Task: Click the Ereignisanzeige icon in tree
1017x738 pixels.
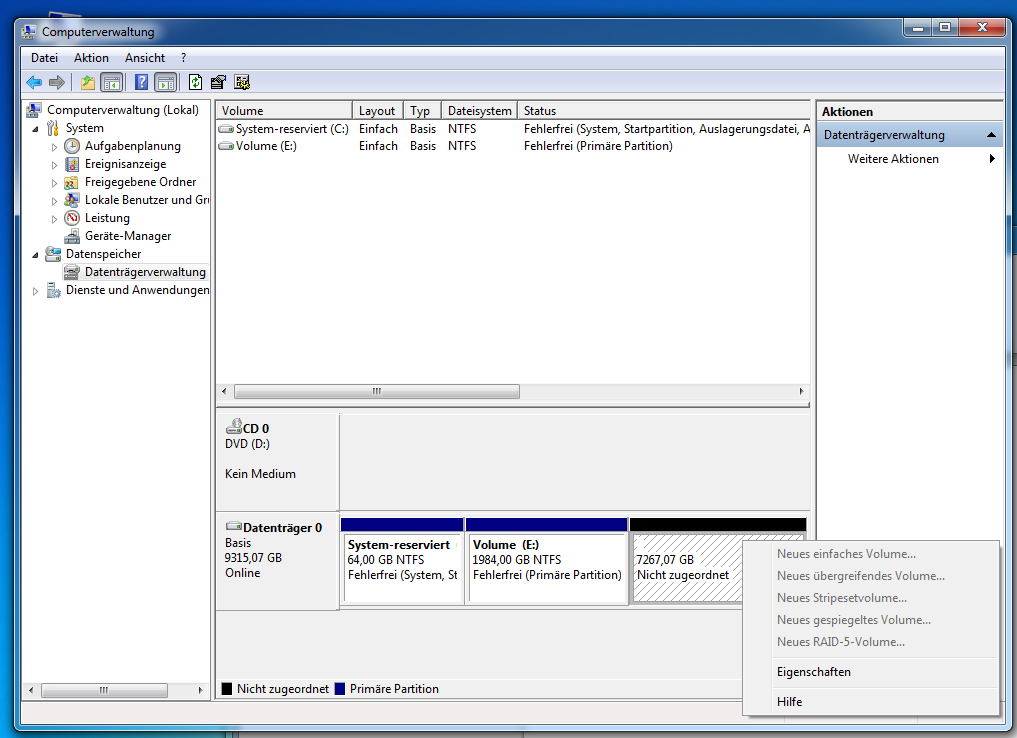Action: (72, 164)
